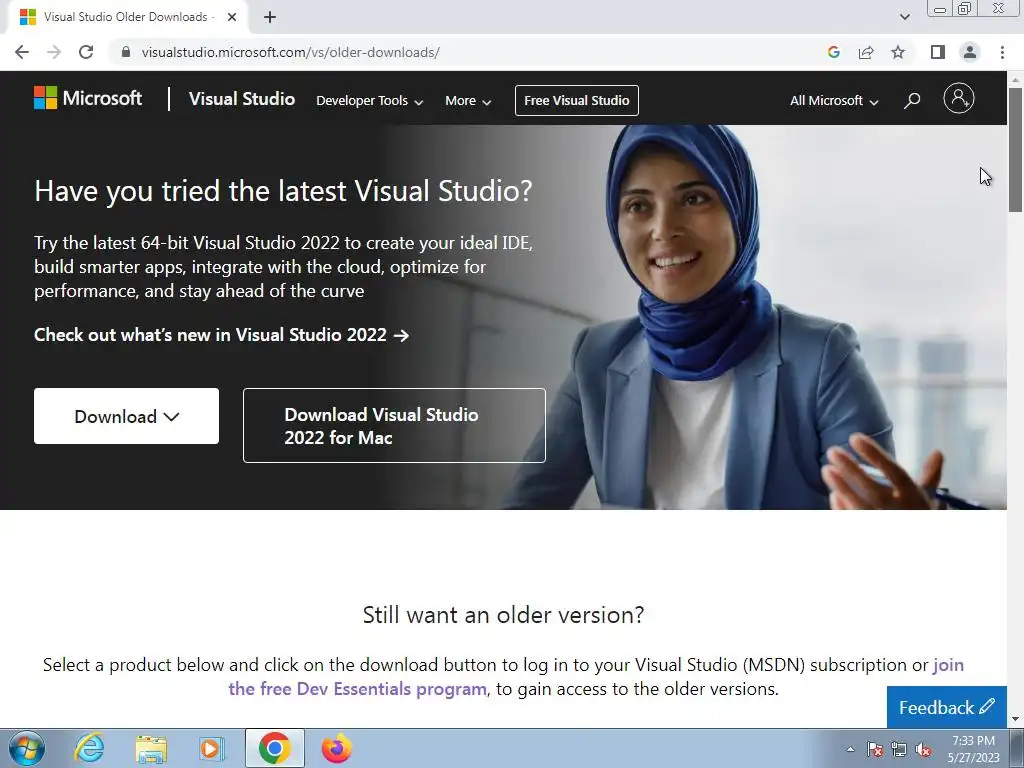Open File Explorer from taskbar
1024x768 pixels.
click(x=151, y=748)
